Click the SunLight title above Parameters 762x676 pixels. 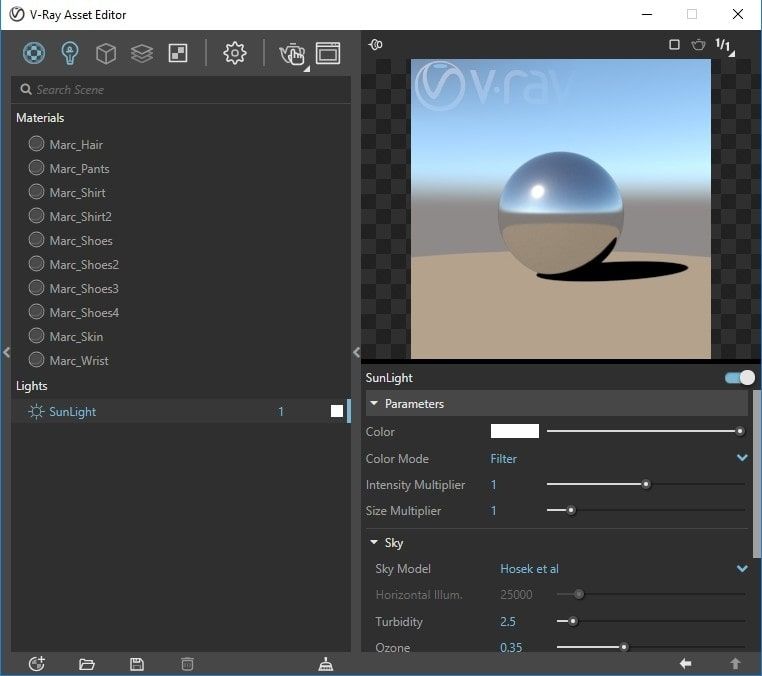389,378
